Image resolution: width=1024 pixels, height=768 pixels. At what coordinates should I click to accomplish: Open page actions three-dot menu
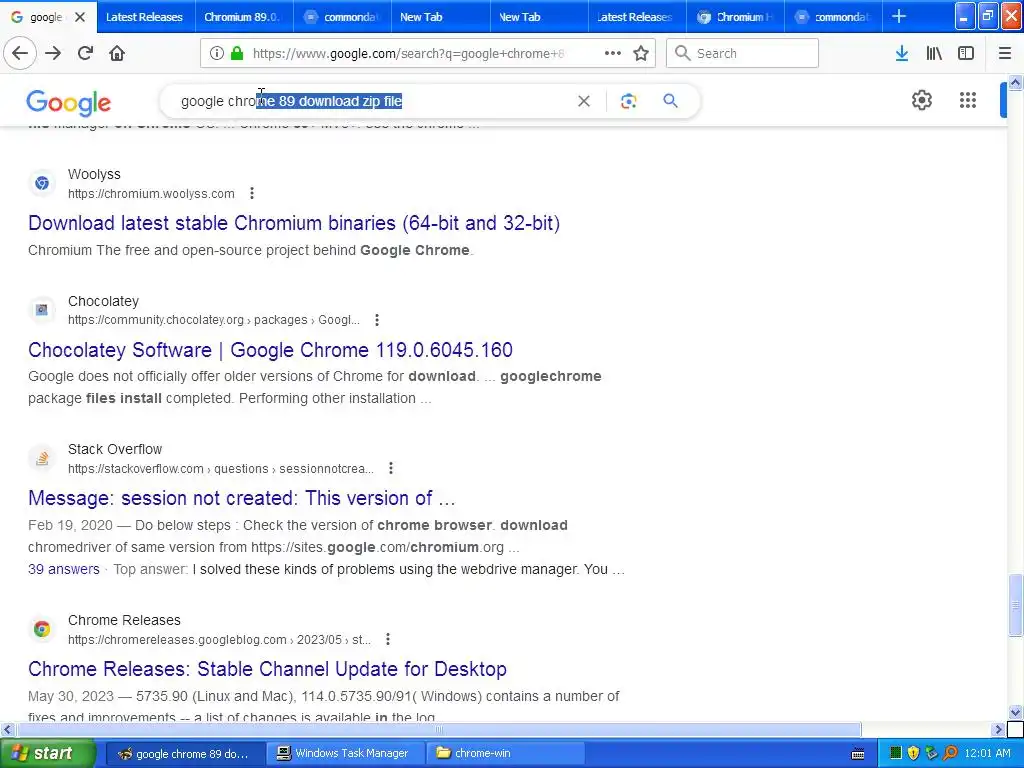pyautogui.click(x=613, y=53)
